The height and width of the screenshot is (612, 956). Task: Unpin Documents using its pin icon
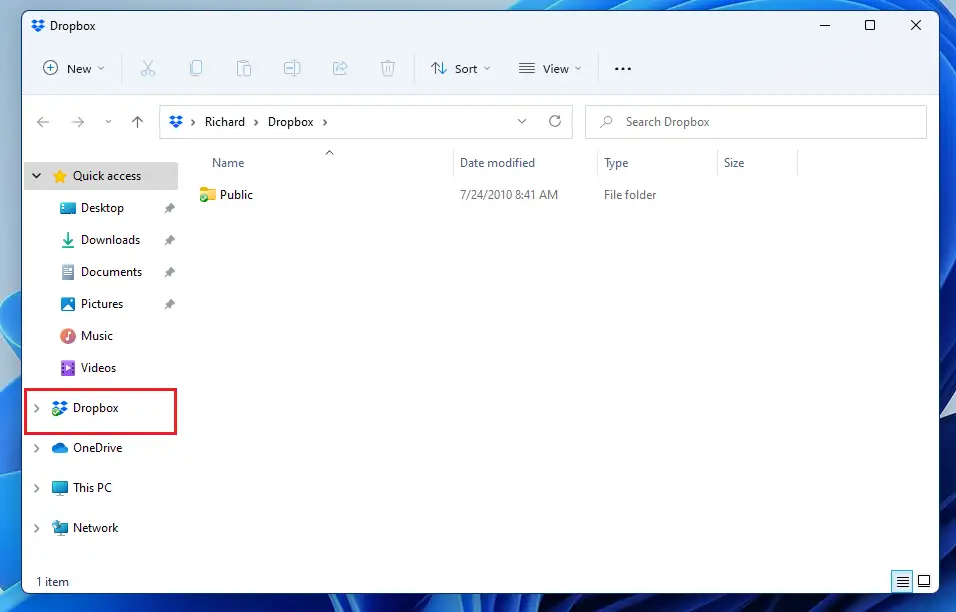pyautogui.click(x=169, y=272)
